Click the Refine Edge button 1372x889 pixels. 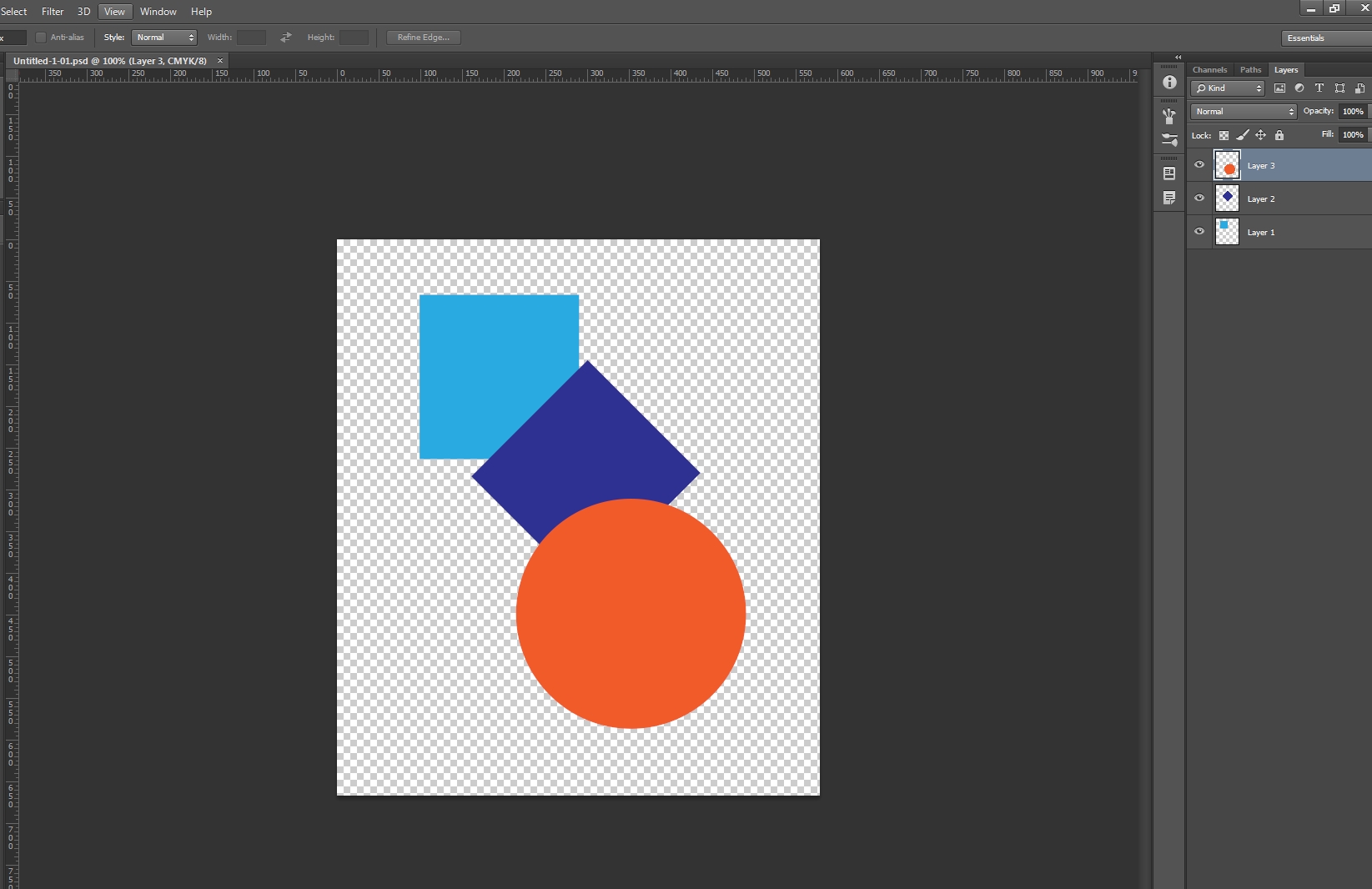pyautogui.click(x=423, y=38)
